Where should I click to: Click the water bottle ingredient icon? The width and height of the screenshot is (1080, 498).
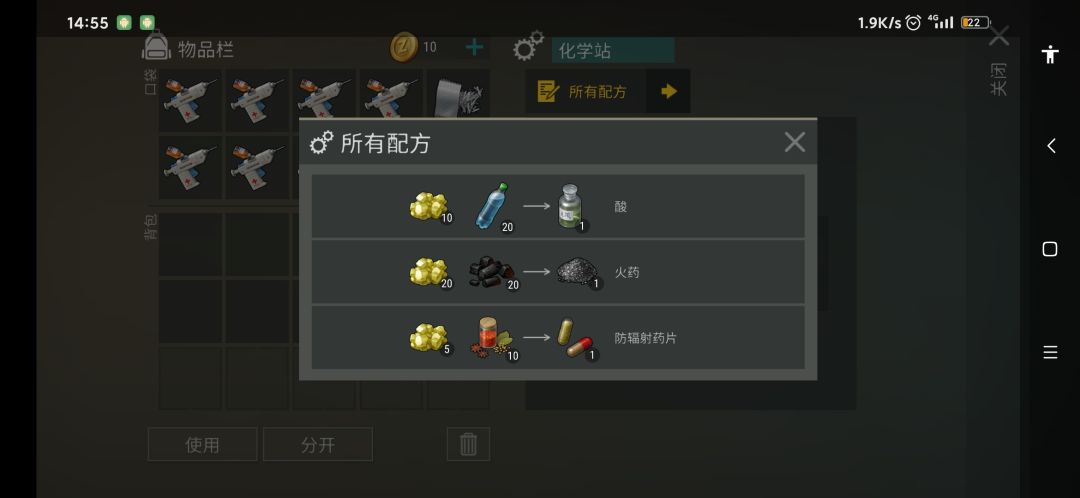click(x=493, y=207)
